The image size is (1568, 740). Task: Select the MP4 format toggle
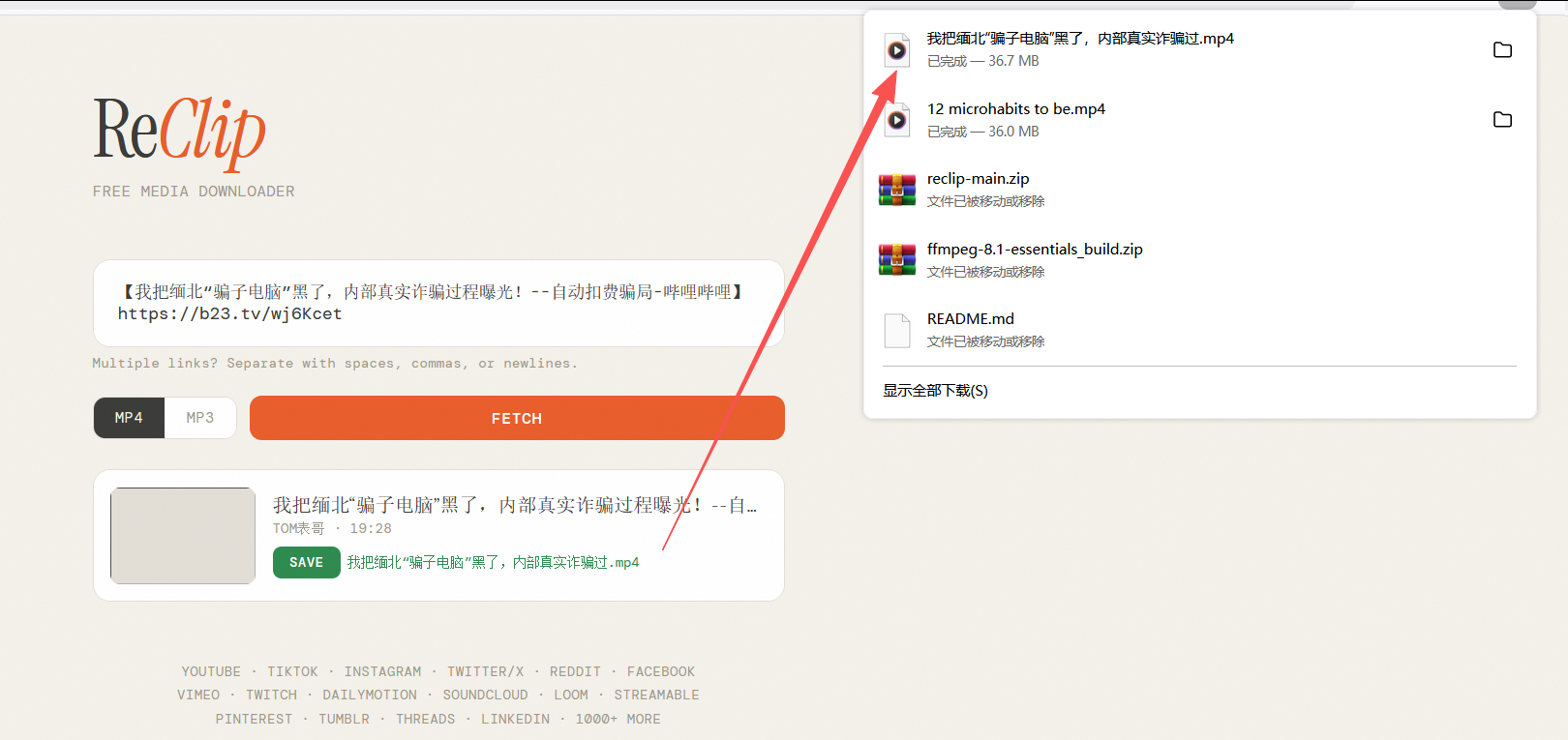tap(129, 418)
